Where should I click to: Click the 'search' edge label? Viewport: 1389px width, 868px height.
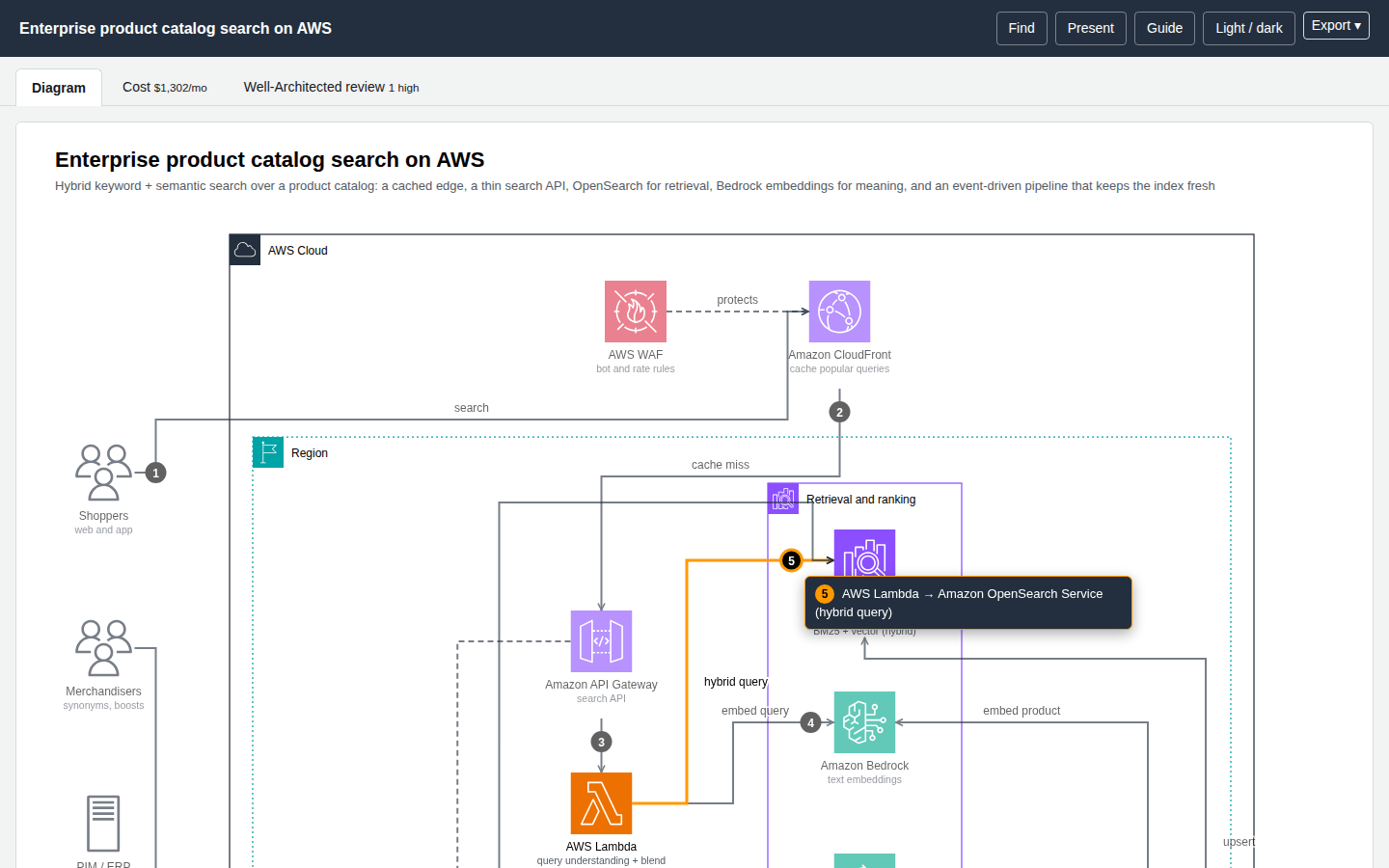tap(472, 408)
